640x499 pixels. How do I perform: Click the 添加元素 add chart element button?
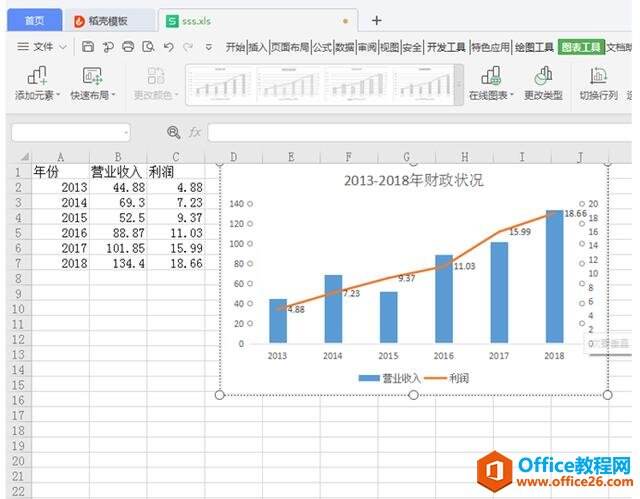click(x=37, y=83)
